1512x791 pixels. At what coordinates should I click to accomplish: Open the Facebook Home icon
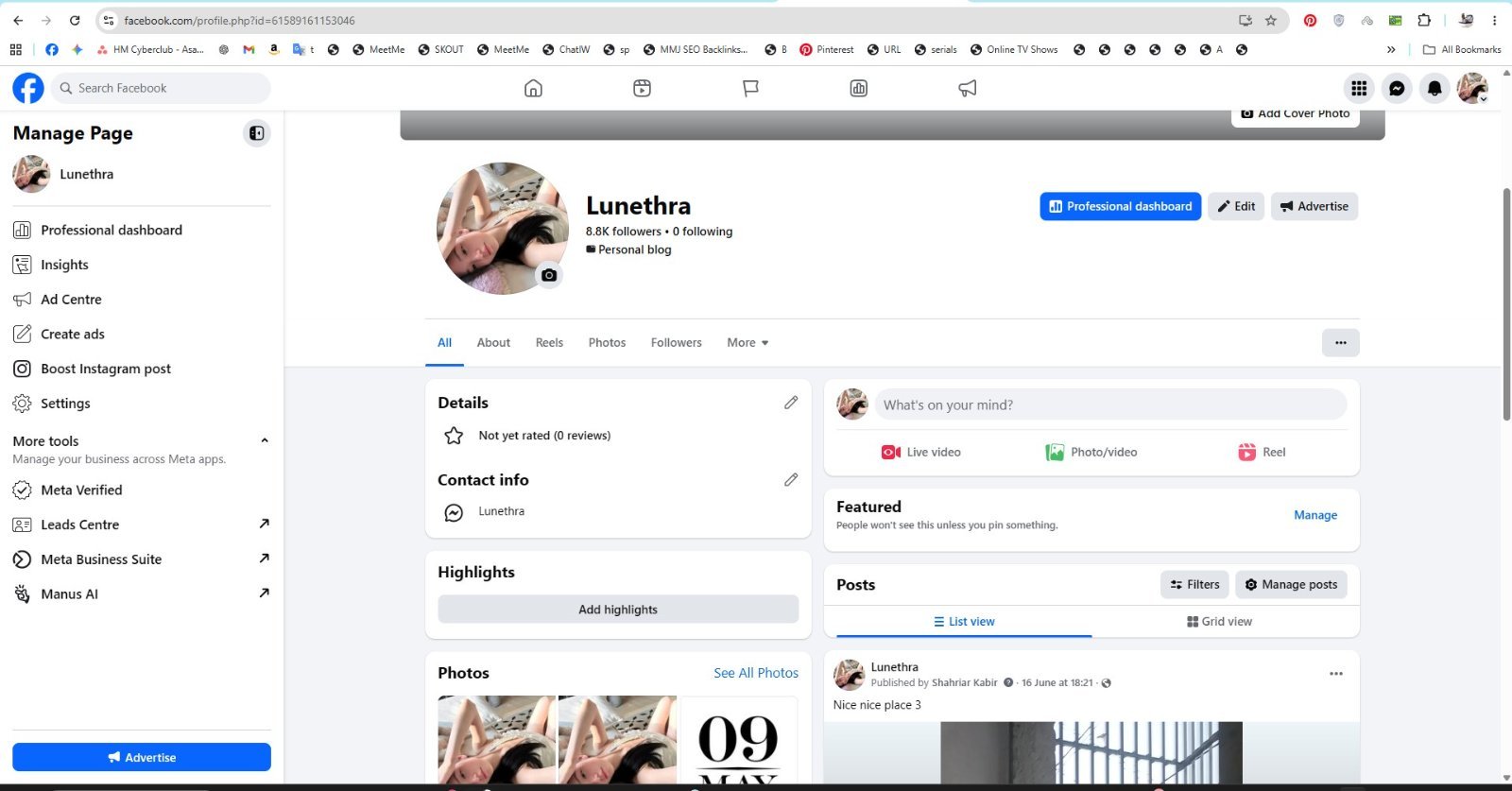click(x=533, y=88)
